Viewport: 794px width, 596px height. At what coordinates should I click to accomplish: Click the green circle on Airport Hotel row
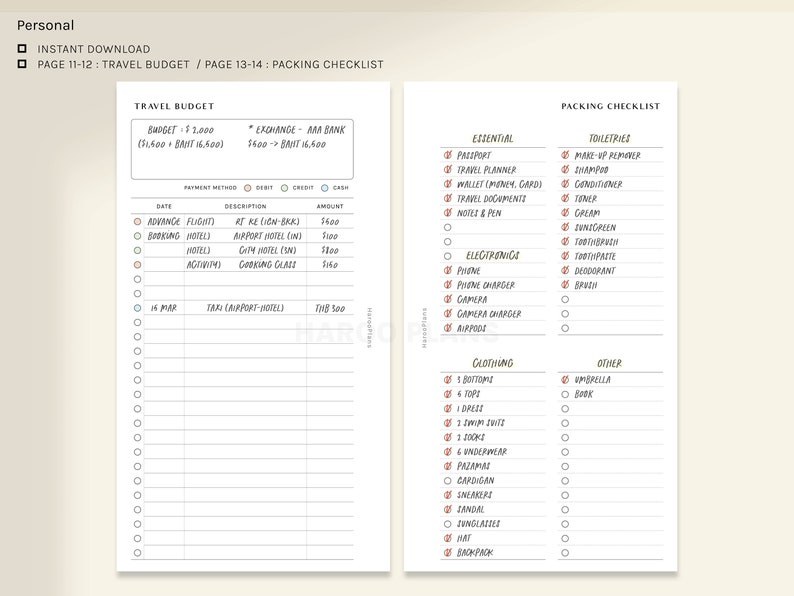137,236
